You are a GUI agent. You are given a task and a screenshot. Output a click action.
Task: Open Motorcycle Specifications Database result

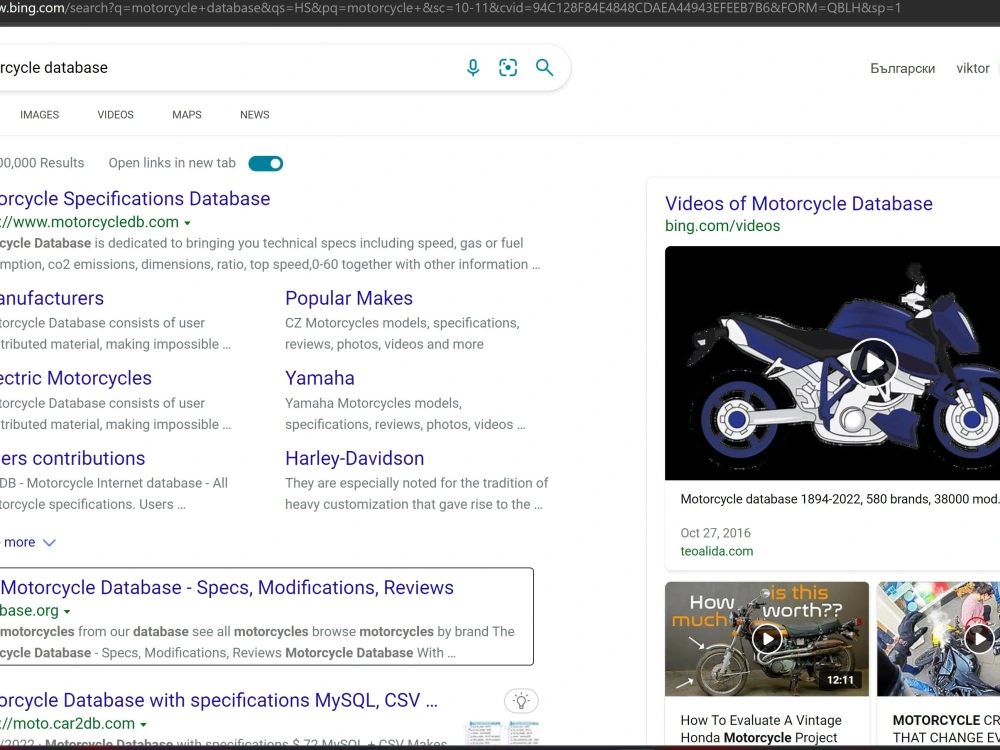point(135,199)
